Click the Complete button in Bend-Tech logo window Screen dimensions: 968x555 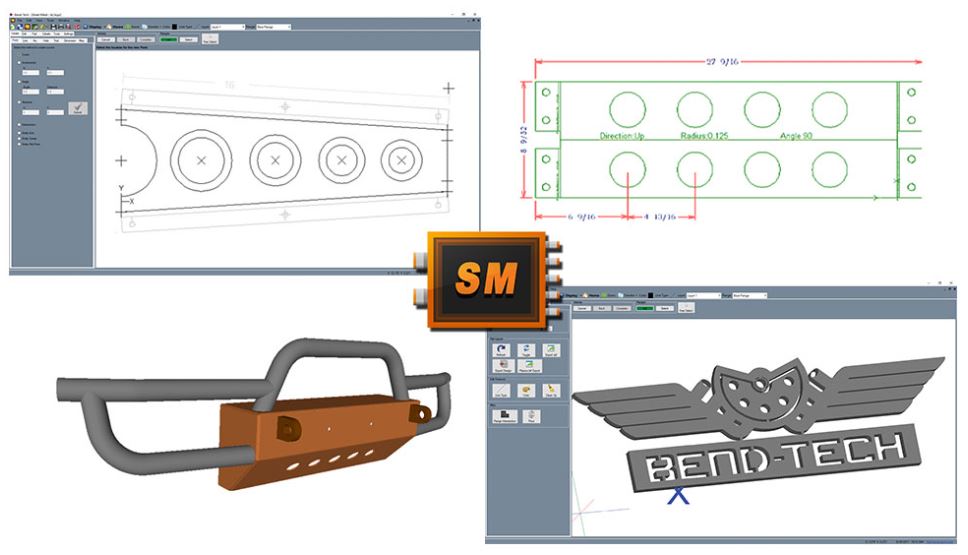622,308
